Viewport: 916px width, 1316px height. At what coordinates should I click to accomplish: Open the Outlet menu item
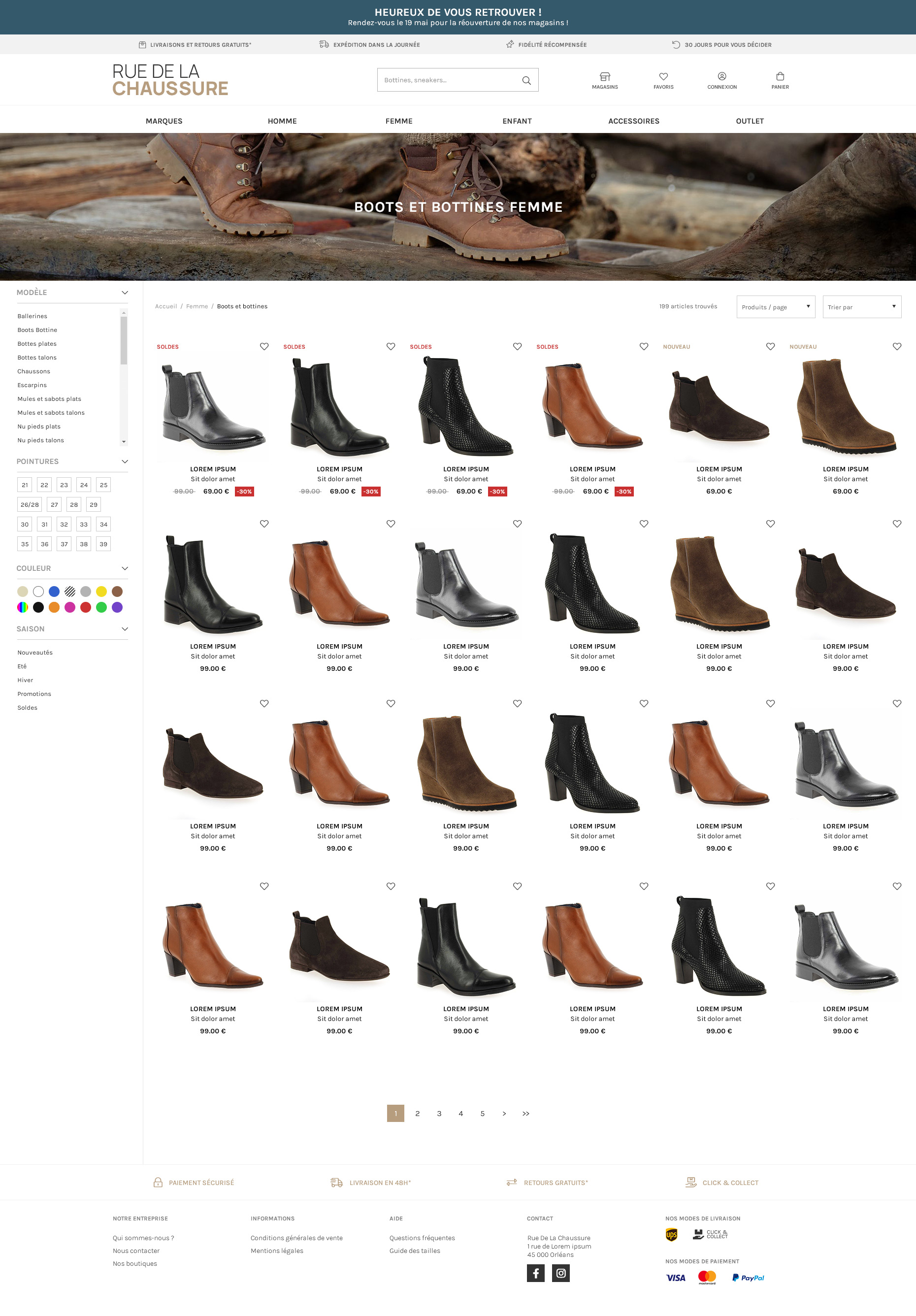749,121
